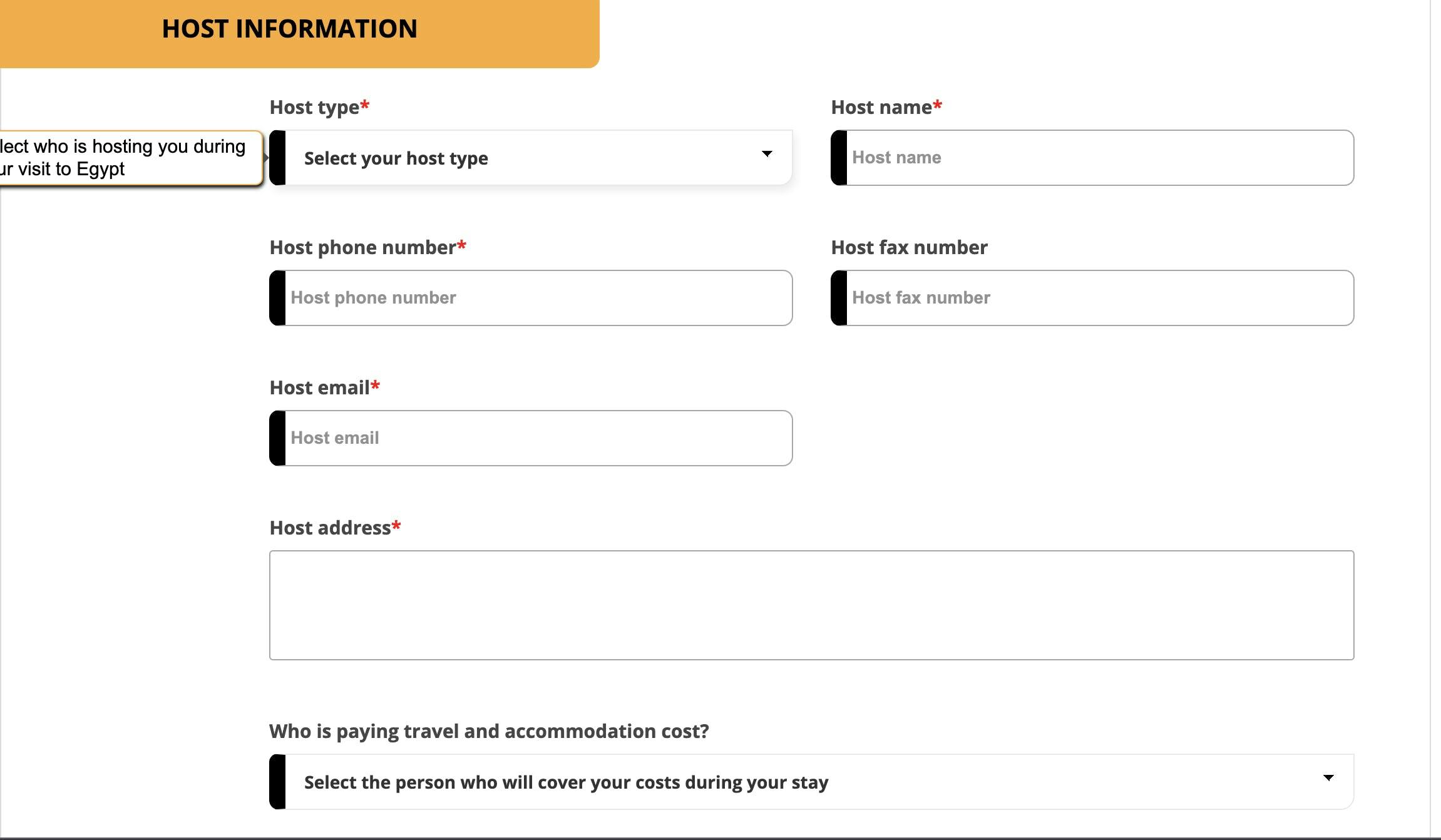The image size is (1441, 840).
Task: Click into the Host phone number field
Action: pyautogui.click(x=538, y=298)
